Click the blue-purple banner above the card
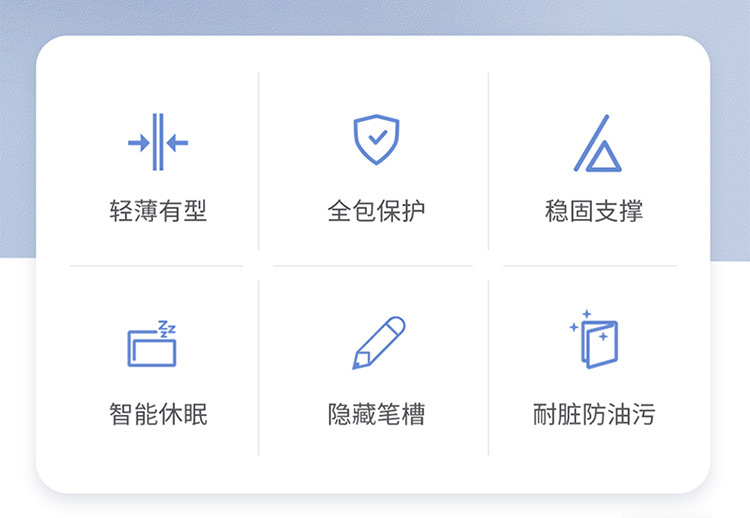This screenshot has height=518, width=750. click(375, 17)
